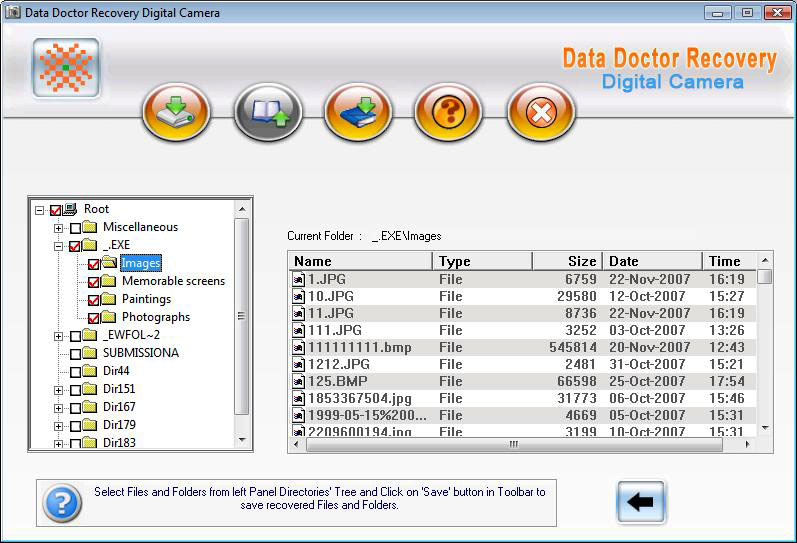Expand the _EWFOL~2 tree node
This screenshot has width=797, height=543.
coord(58,336)
